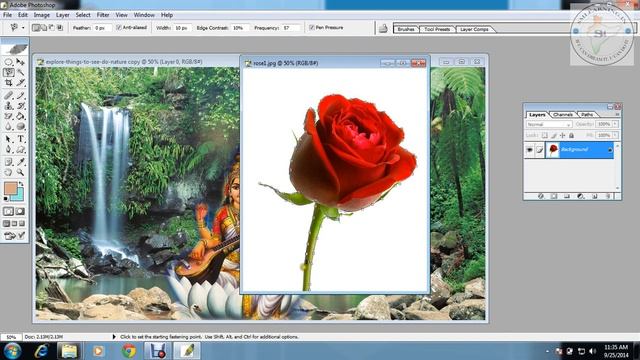This screenshot has width=640, height=360.
Task: Toggle the Anti-aliased checkbox
Action: tap(119, 27)
